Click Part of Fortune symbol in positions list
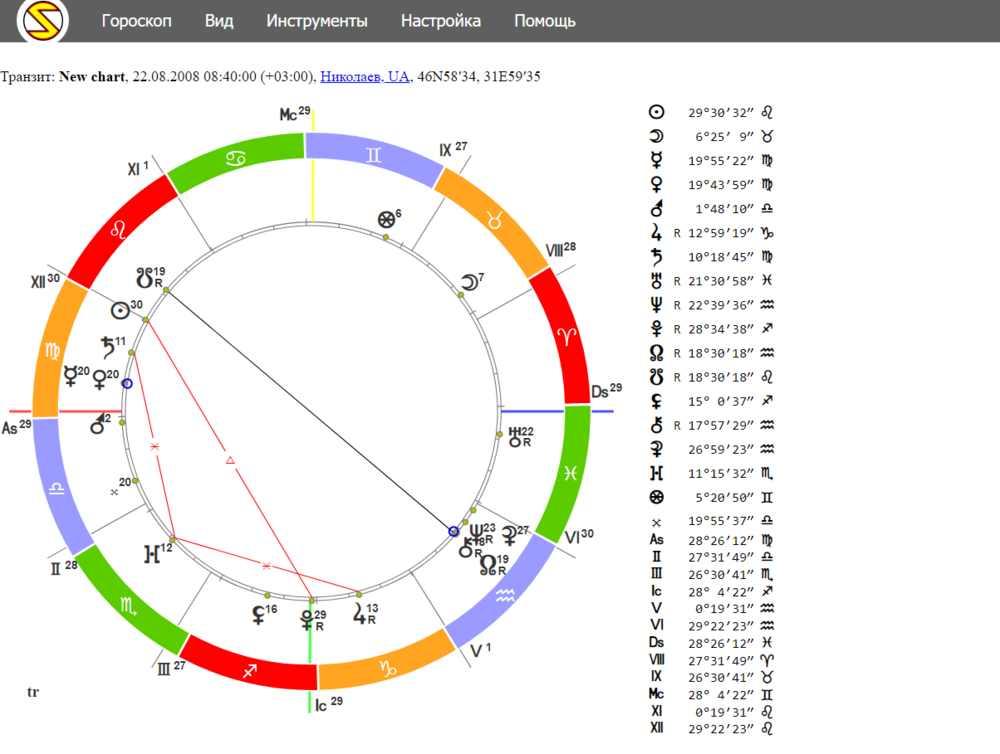Image resolution: width=1000 pixels, height=754 pixels. [656, 497]
